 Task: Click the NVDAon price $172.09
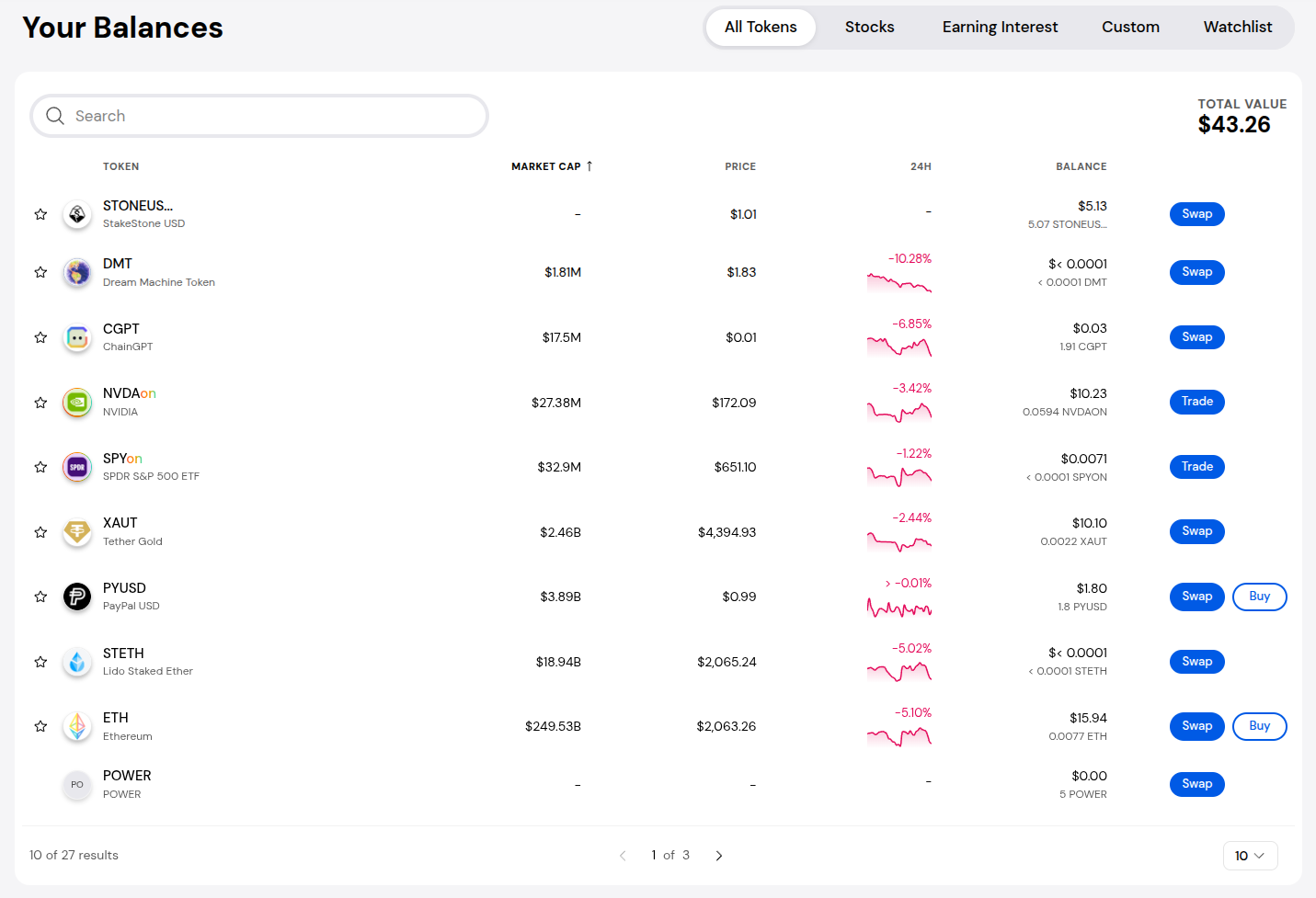coord(734,403)
